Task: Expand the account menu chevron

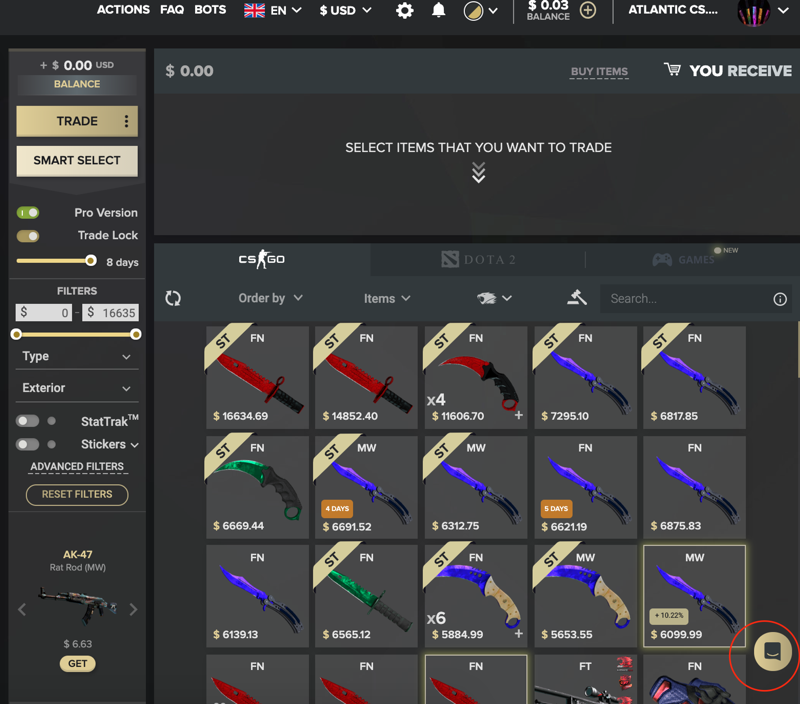Action: [x=783, y=10]
